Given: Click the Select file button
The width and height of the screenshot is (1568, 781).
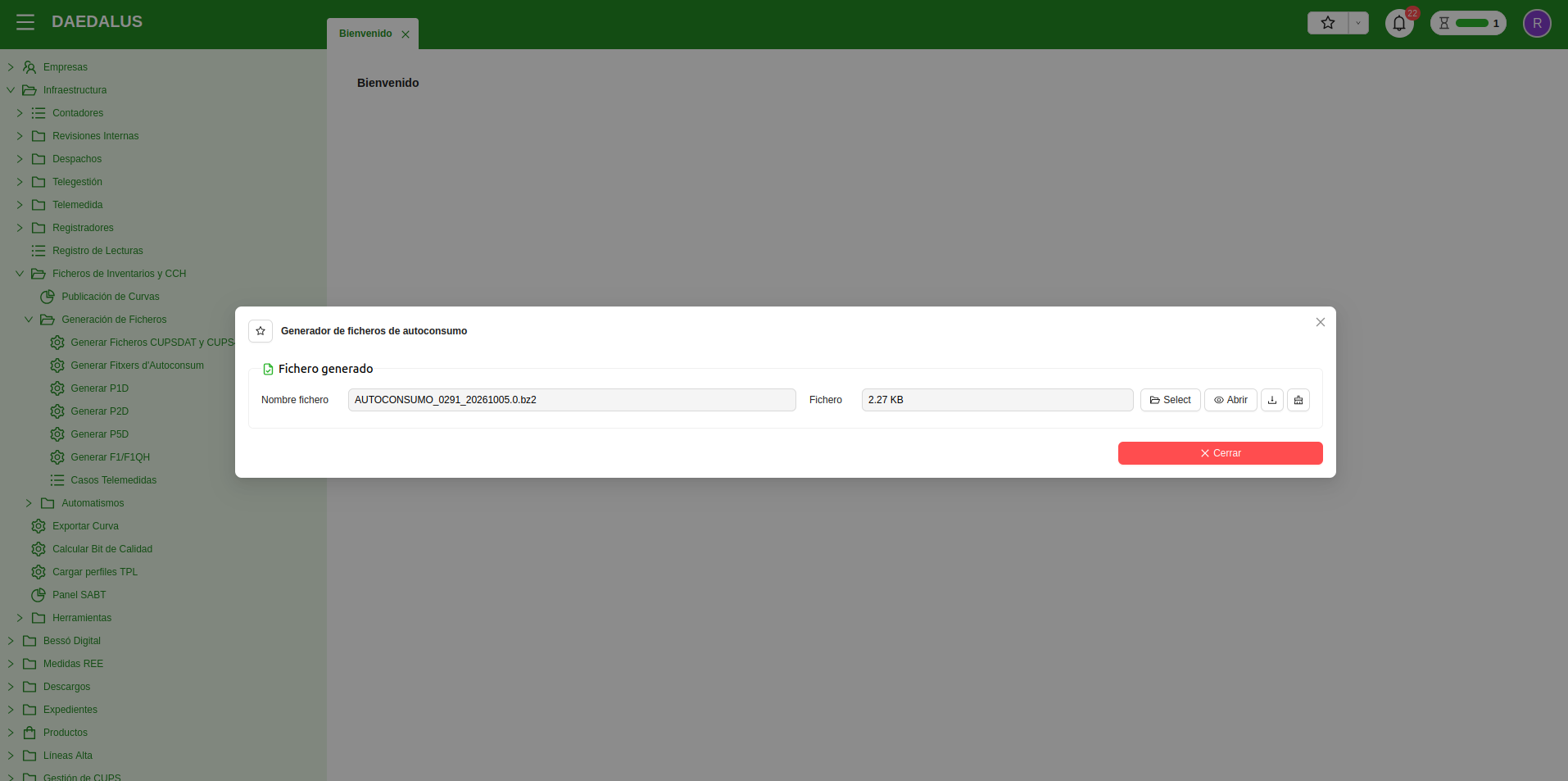Looking at the screenshot, I should tap(1171, 400).
